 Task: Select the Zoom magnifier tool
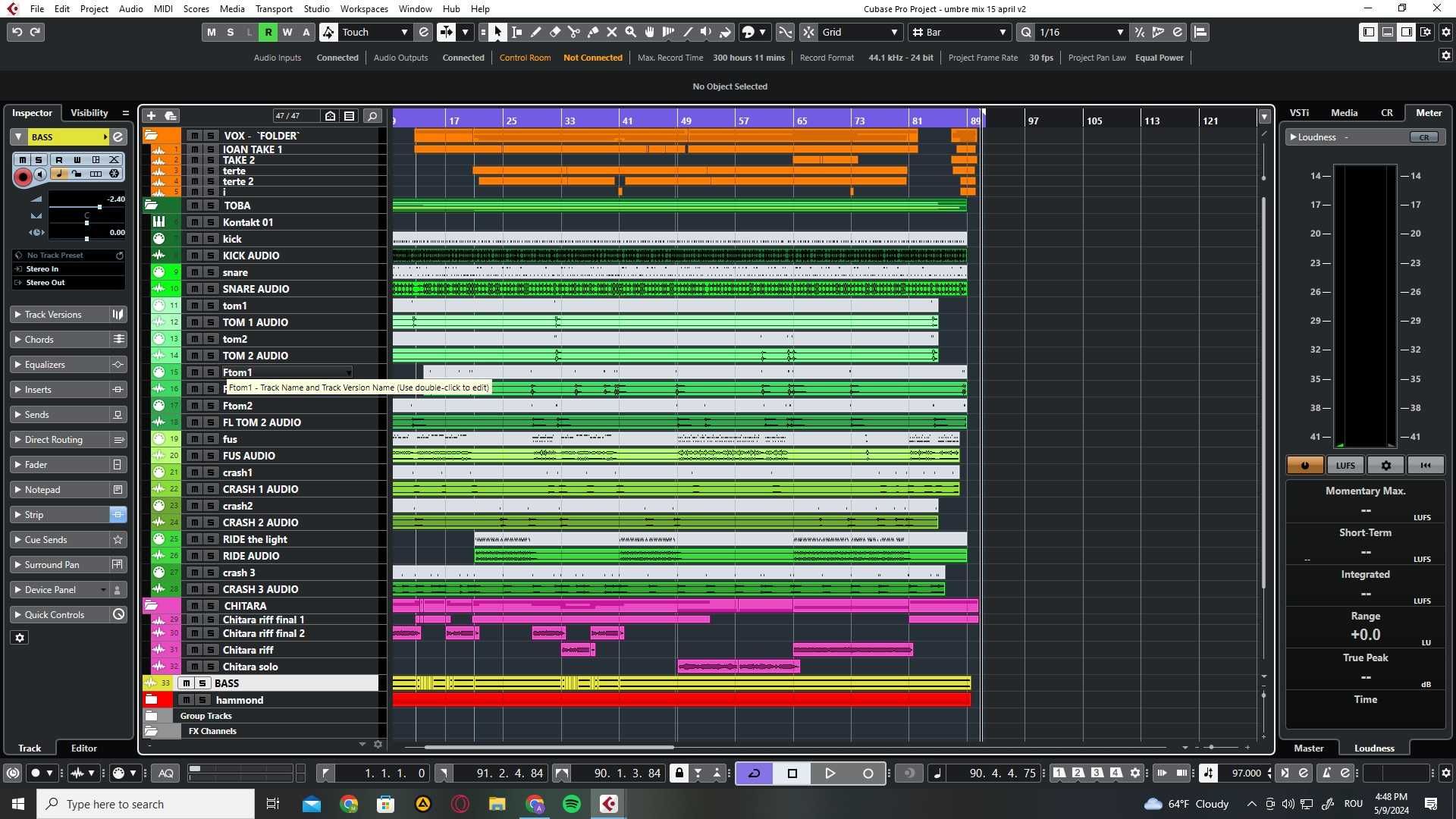pos(631,32)
